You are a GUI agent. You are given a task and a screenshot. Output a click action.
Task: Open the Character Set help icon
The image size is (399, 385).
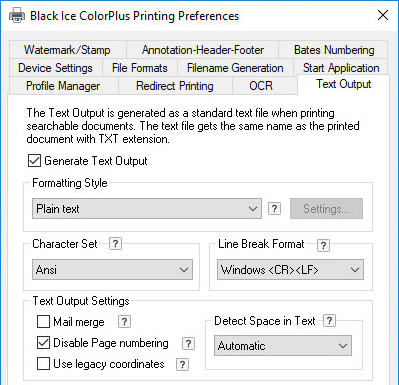(x=115, y=243)
